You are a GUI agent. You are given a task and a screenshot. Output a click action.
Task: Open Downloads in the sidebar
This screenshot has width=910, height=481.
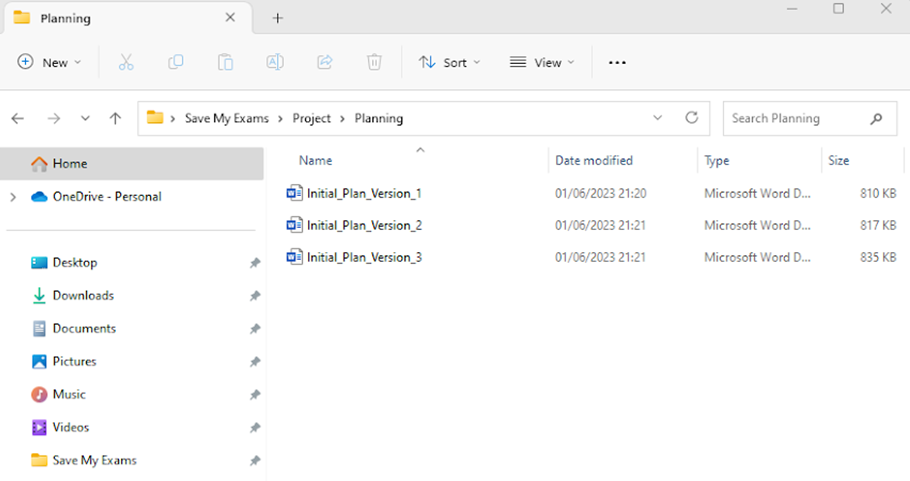tap(83, 295)
